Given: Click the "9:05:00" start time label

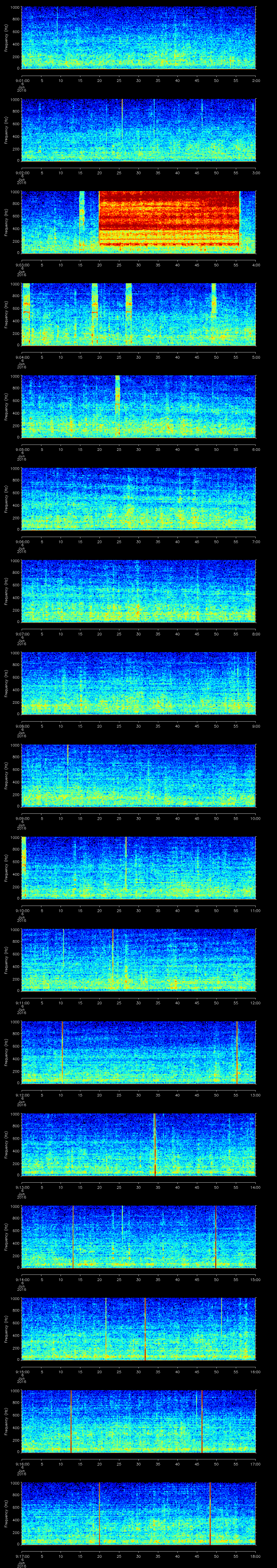Looking at the screenshot, I should coord(22,449).
